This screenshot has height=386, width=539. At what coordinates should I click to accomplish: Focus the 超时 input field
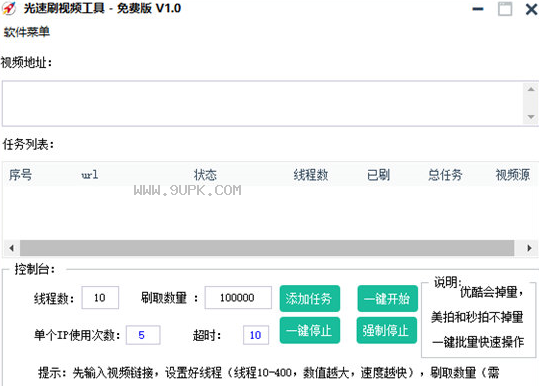(256, 335)
